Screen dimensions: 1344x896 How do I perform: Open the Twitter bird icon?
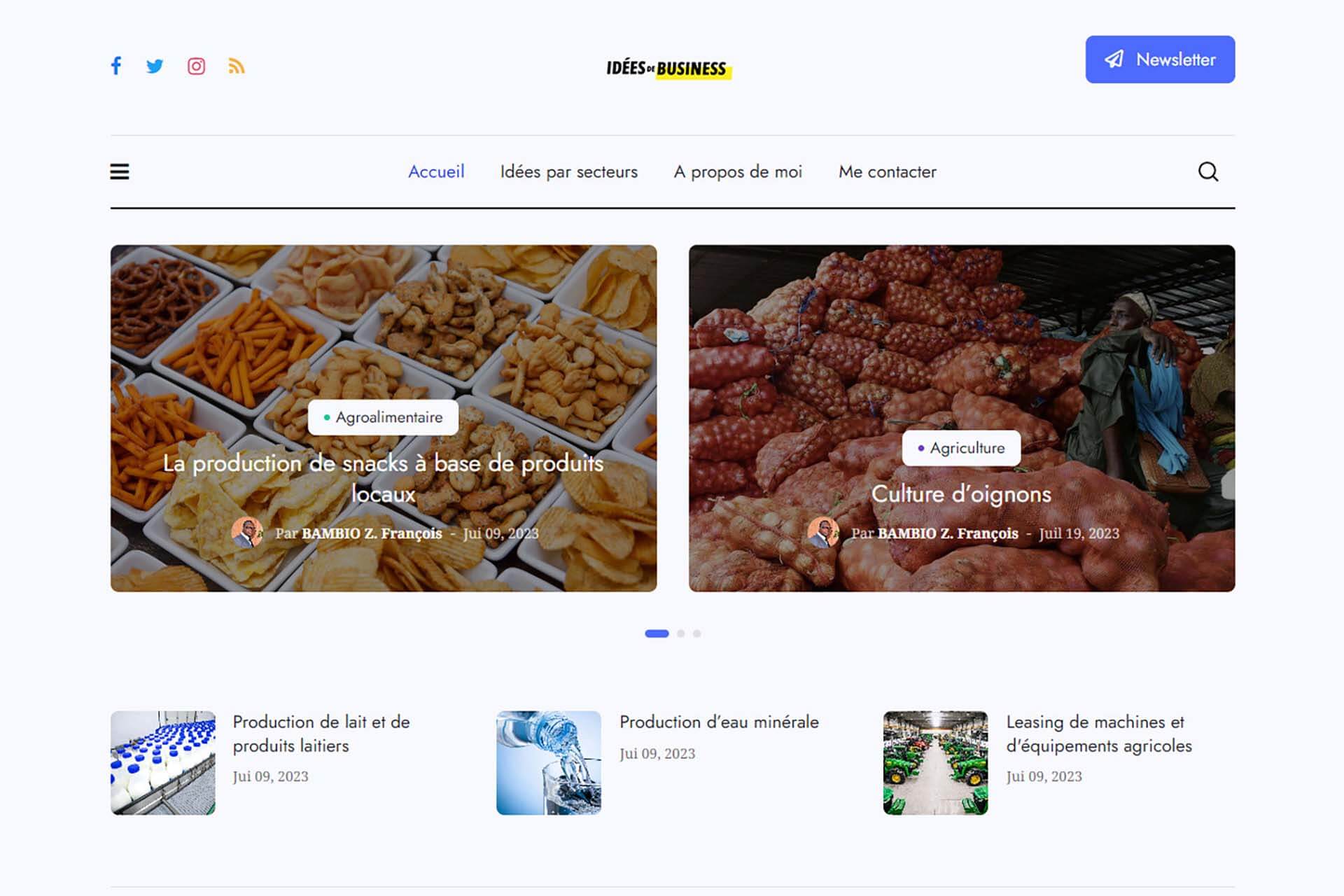pos(155,66)
